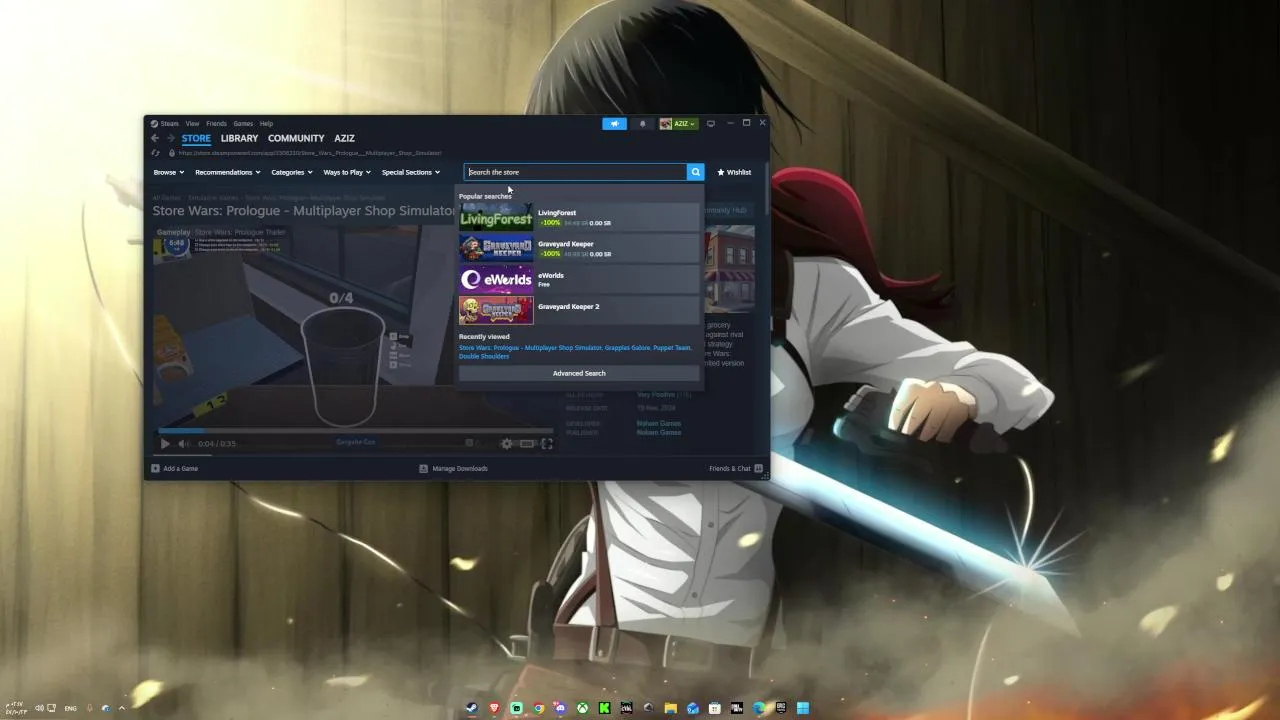This screenshot has width=1280, height=720.
Task: Open the announcements megaphone button
Action: pos(614,124)
